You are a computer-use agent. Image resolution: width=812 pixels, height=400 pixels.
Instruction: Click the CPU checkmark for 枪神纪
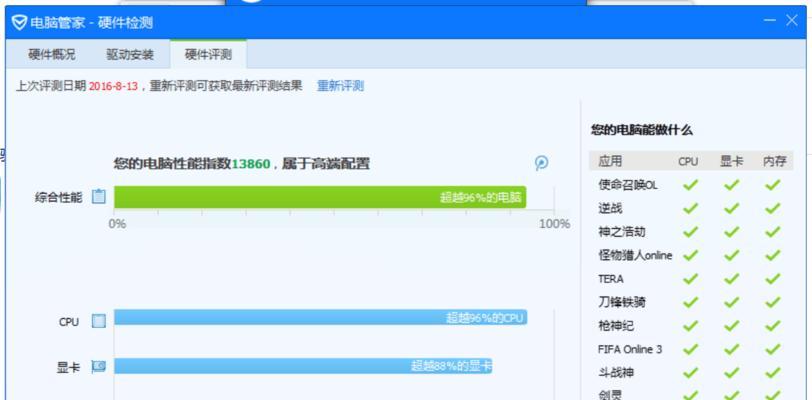[690, 326]
